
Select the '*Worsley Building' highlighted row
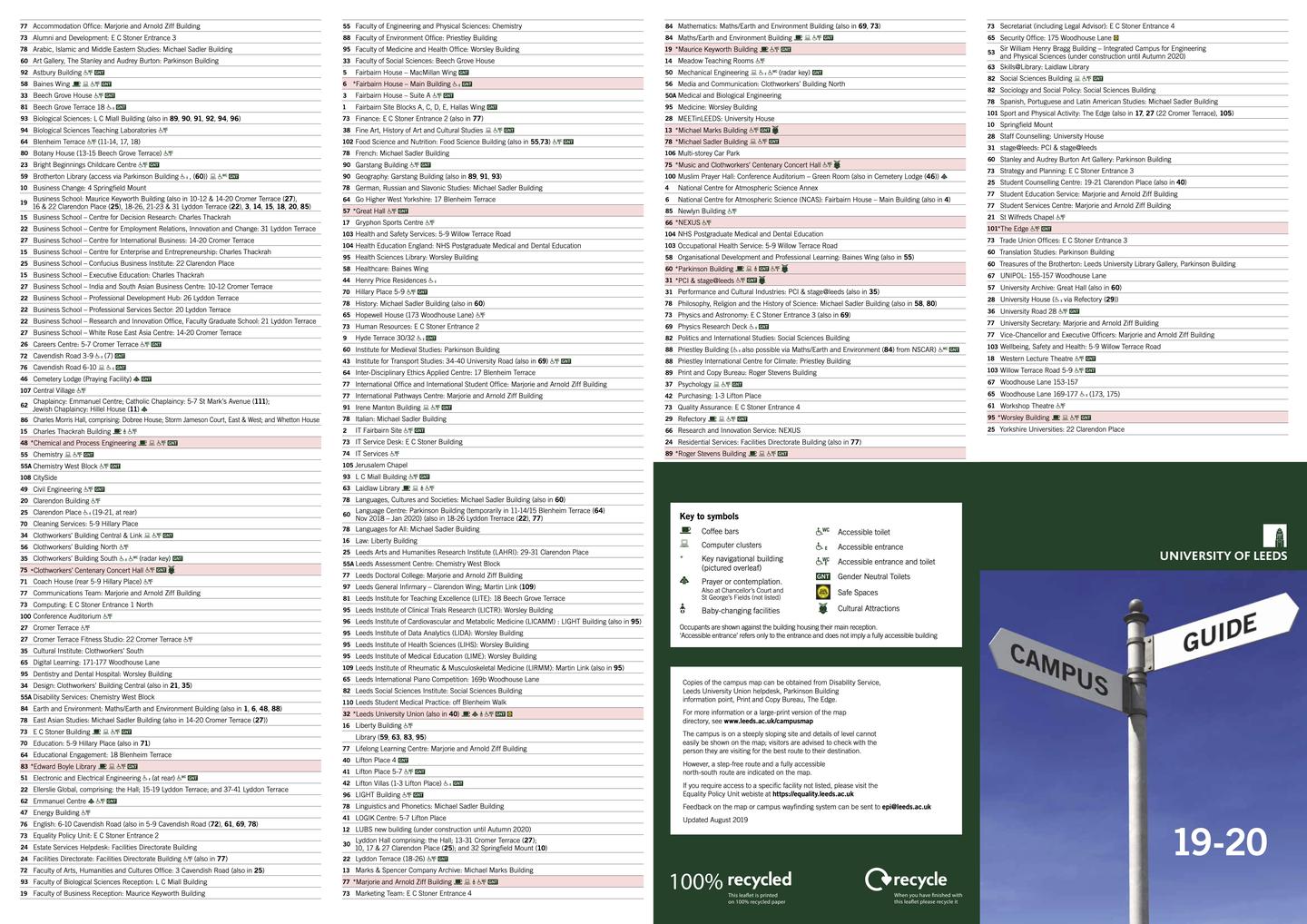(1136, 418)
